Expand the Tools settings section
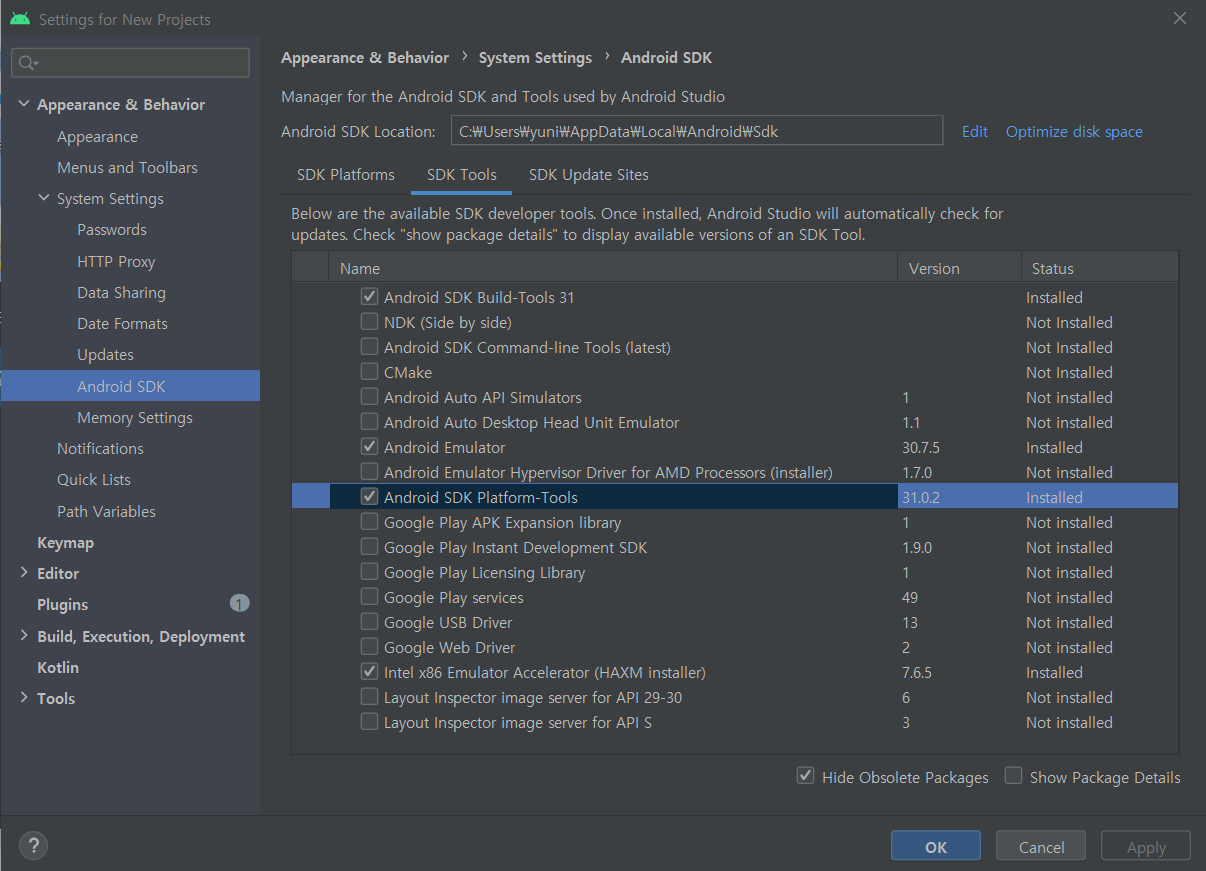Viewport: 1206px width, 871px height. pos(24,698)
